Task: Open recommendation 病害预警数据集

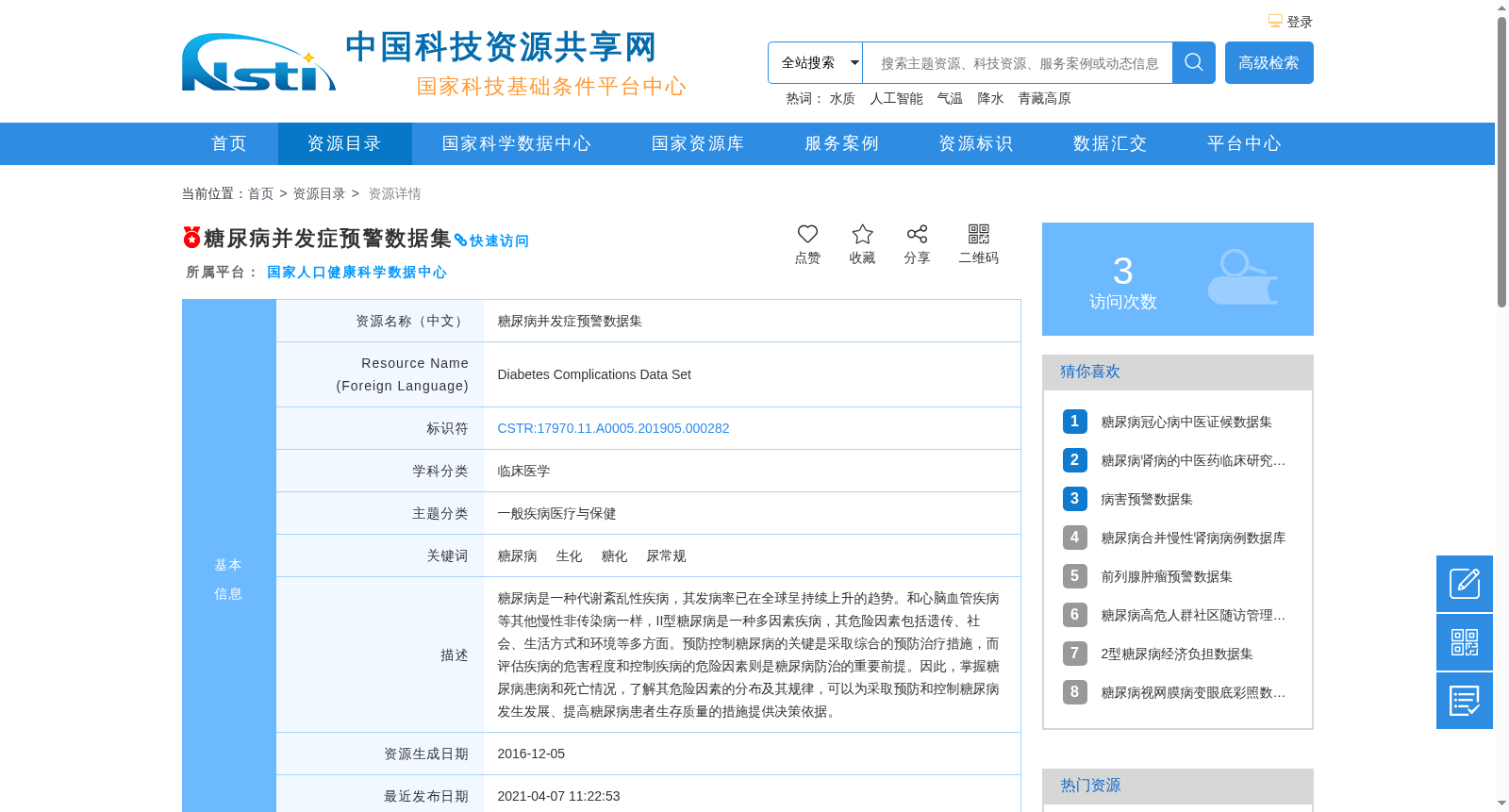Action: [x=1147, y=499]
